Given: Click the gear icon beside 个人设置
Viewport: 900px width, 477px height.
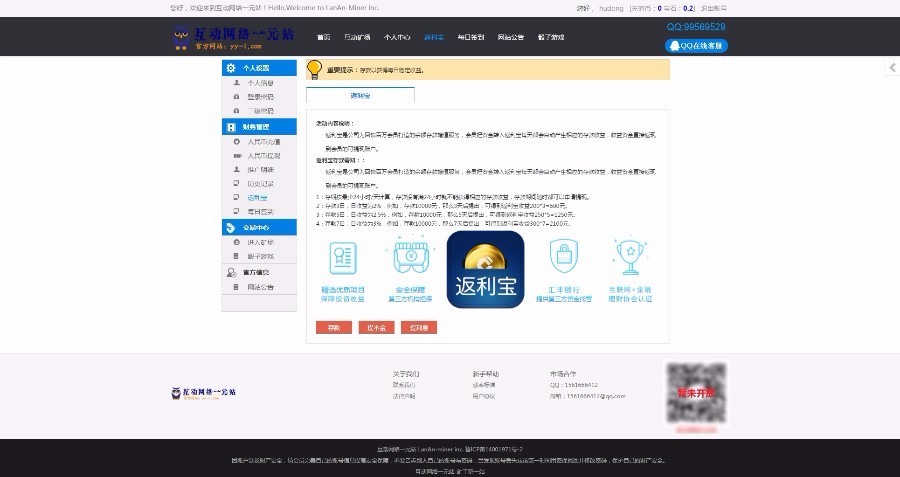Looking at the screenshot, I should click(x=231, y=68).
